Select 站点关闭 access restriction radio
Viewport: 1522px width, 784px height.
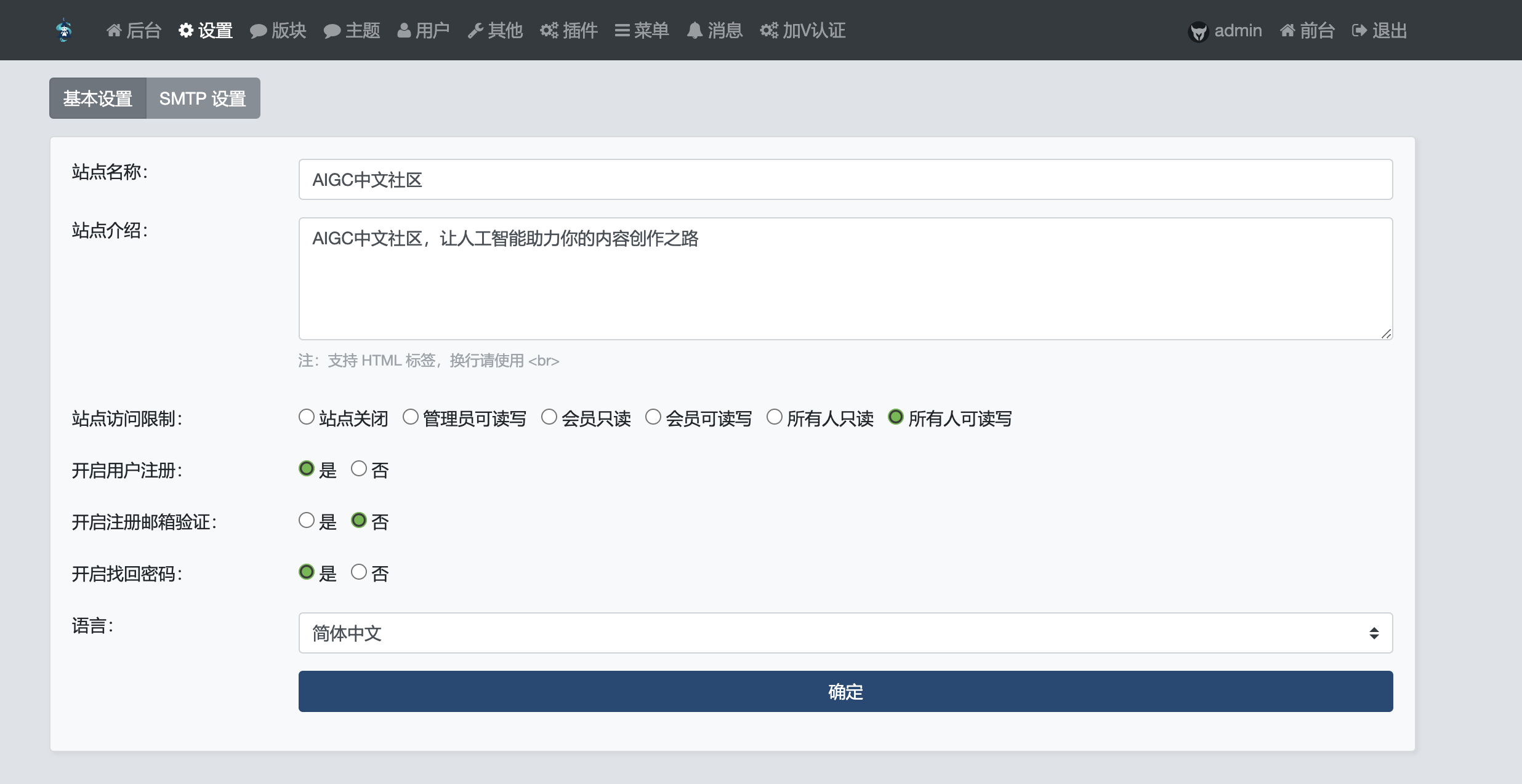click(307, 417)
